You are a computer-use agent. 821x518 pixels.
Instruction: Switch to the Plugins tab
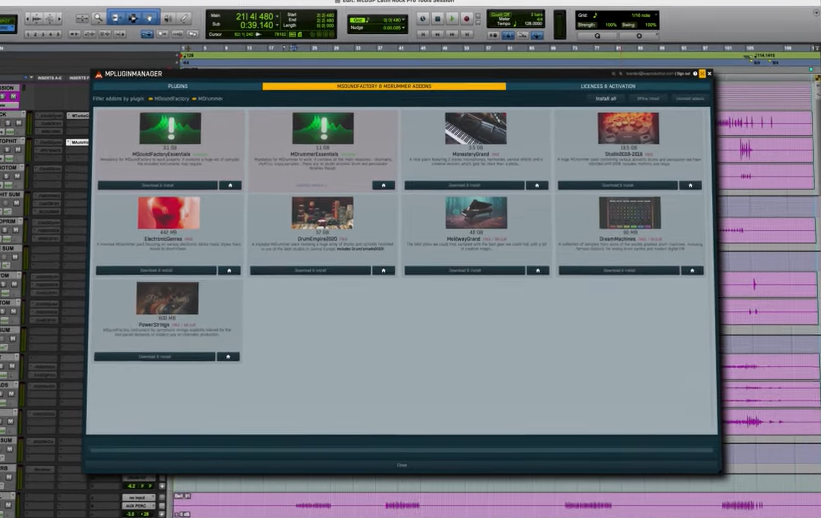coord(177,86)
